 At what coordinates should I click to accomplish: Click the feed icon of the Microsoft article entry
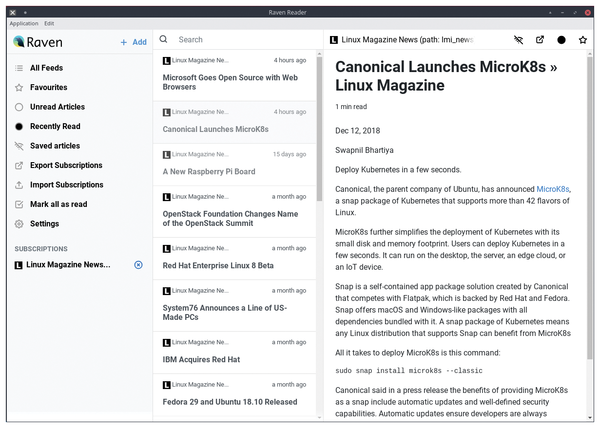point(166,60)
